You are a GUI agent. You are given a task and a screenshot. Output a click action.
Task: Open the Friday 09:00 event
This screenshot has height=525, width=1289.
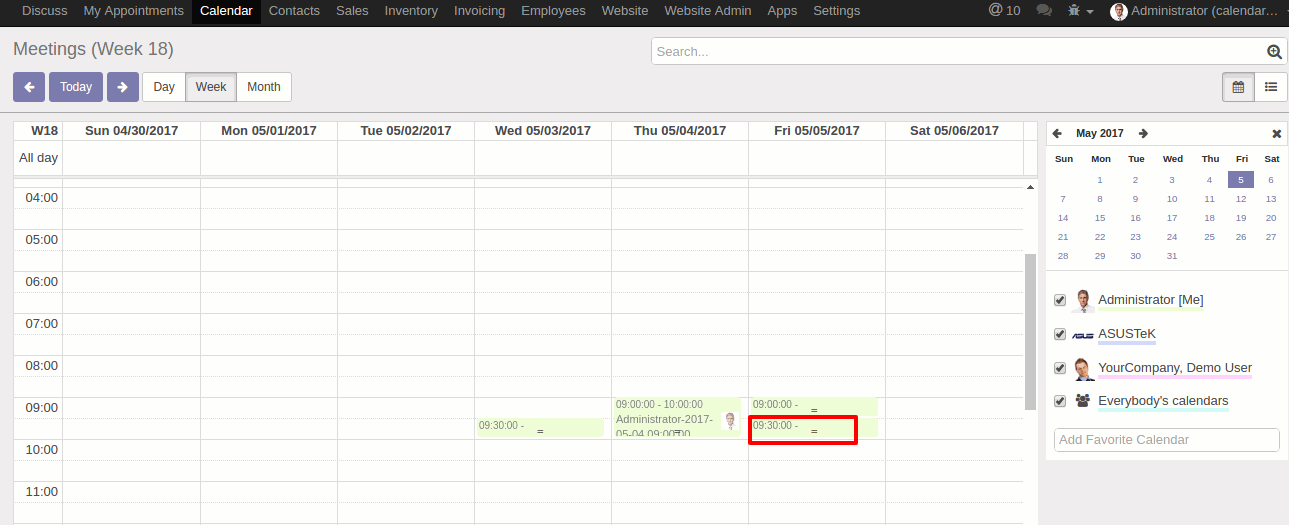pos(814,406)
